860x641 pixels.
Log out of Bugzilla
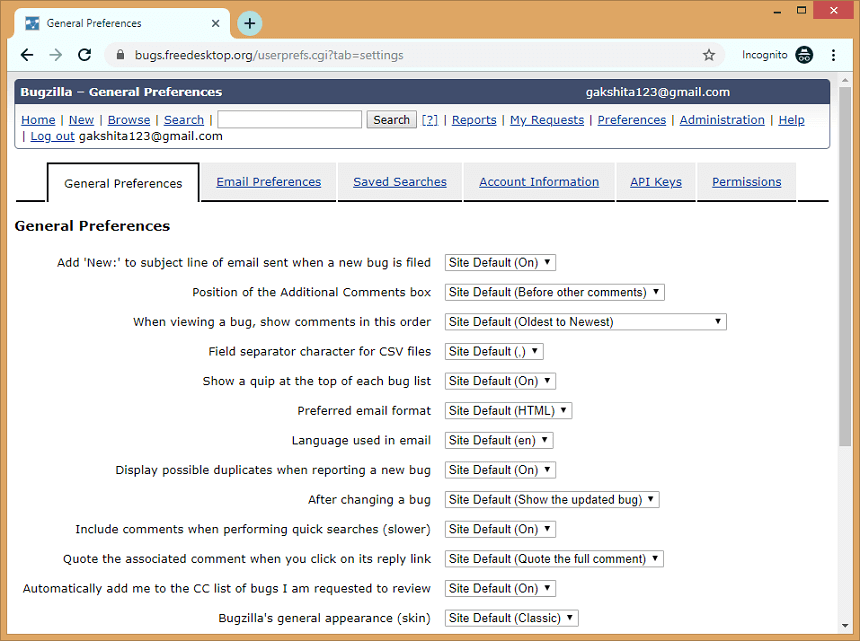coord(52,136)
